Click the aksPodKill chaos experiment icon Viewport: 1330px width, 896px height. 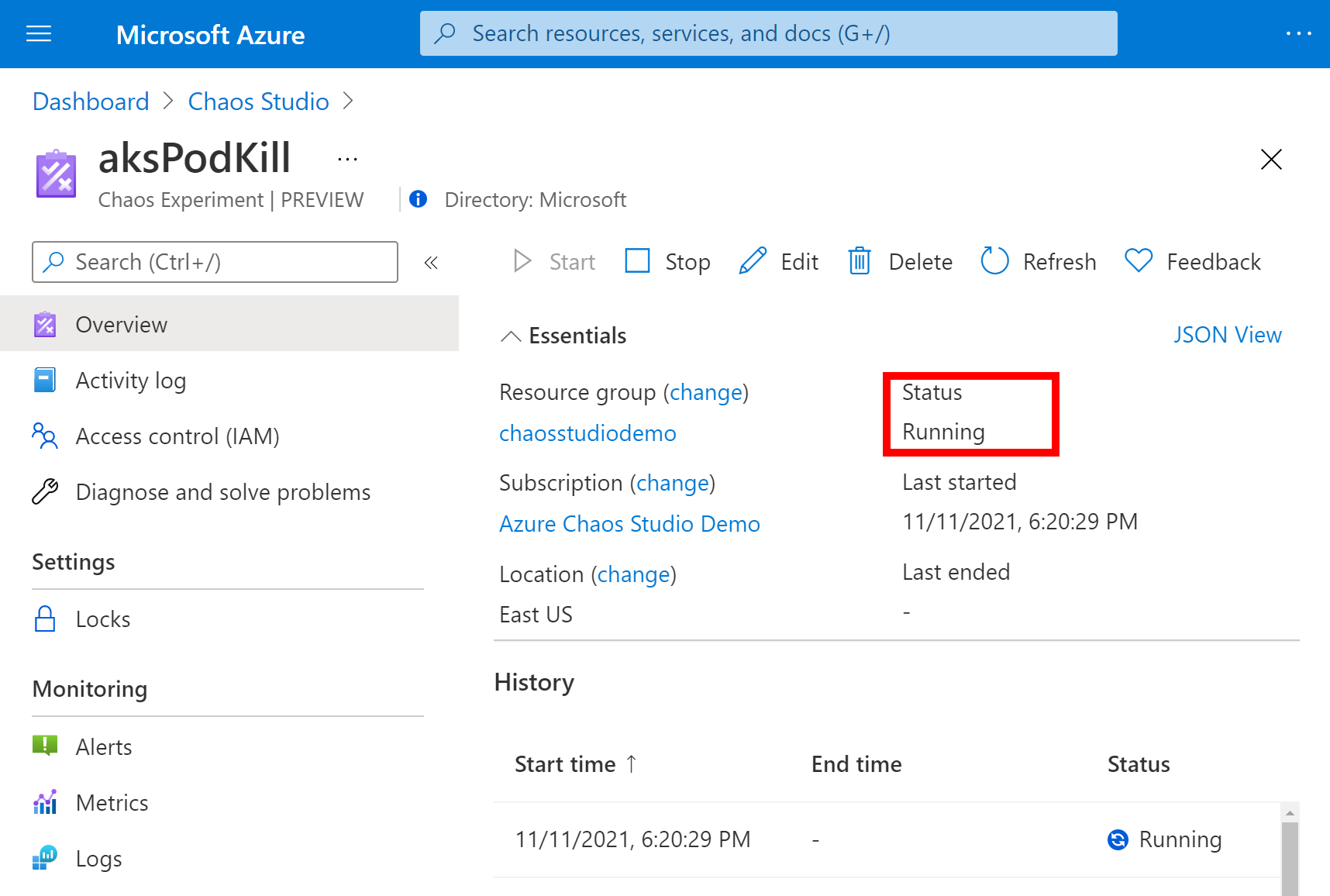pos(56,174)
